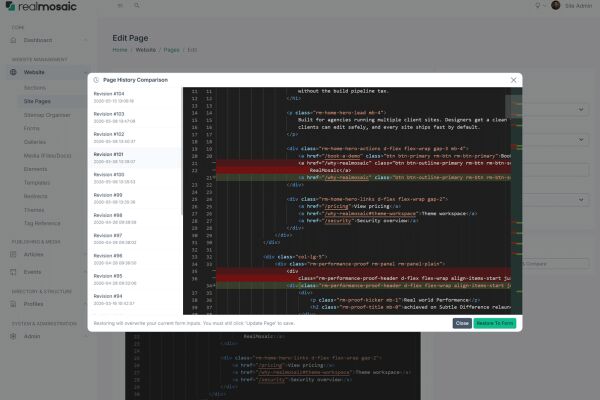The width and height of the screenshot is (600, 400).
Task: Open the third dropdown in the Edit Page right panel
Action: tap(556, 199)
